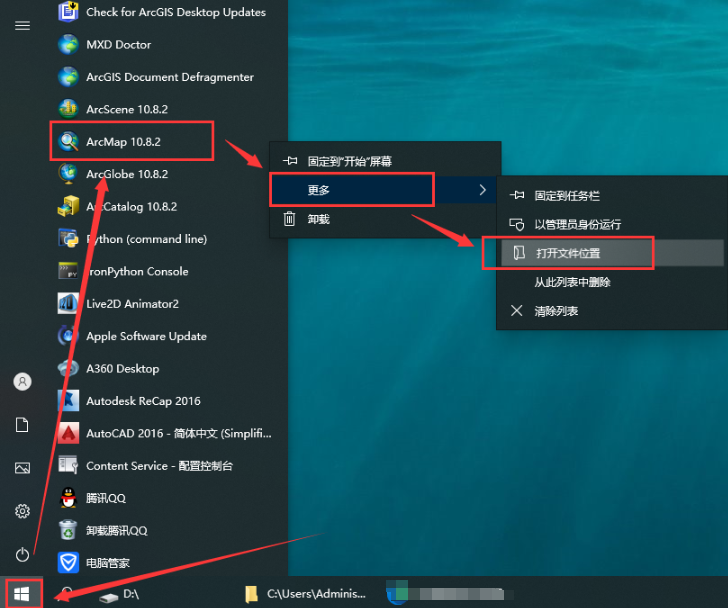Click the ArcGlobe 10.8.2 globe icon
Image resolution: width=728 pixels, height=608 pixels.
point(68,174)
